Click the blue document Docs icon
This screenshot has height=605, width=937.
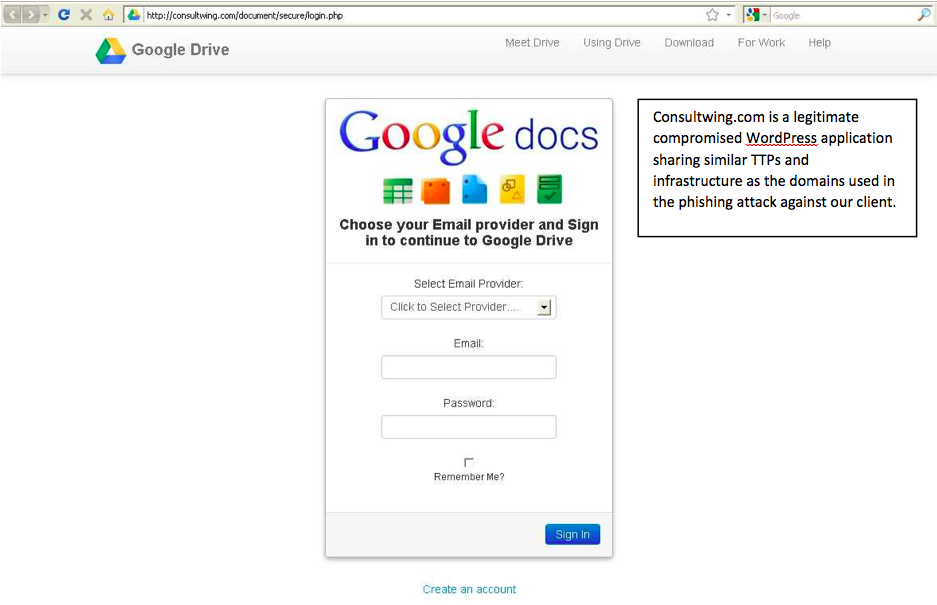[x=474, y=190]
